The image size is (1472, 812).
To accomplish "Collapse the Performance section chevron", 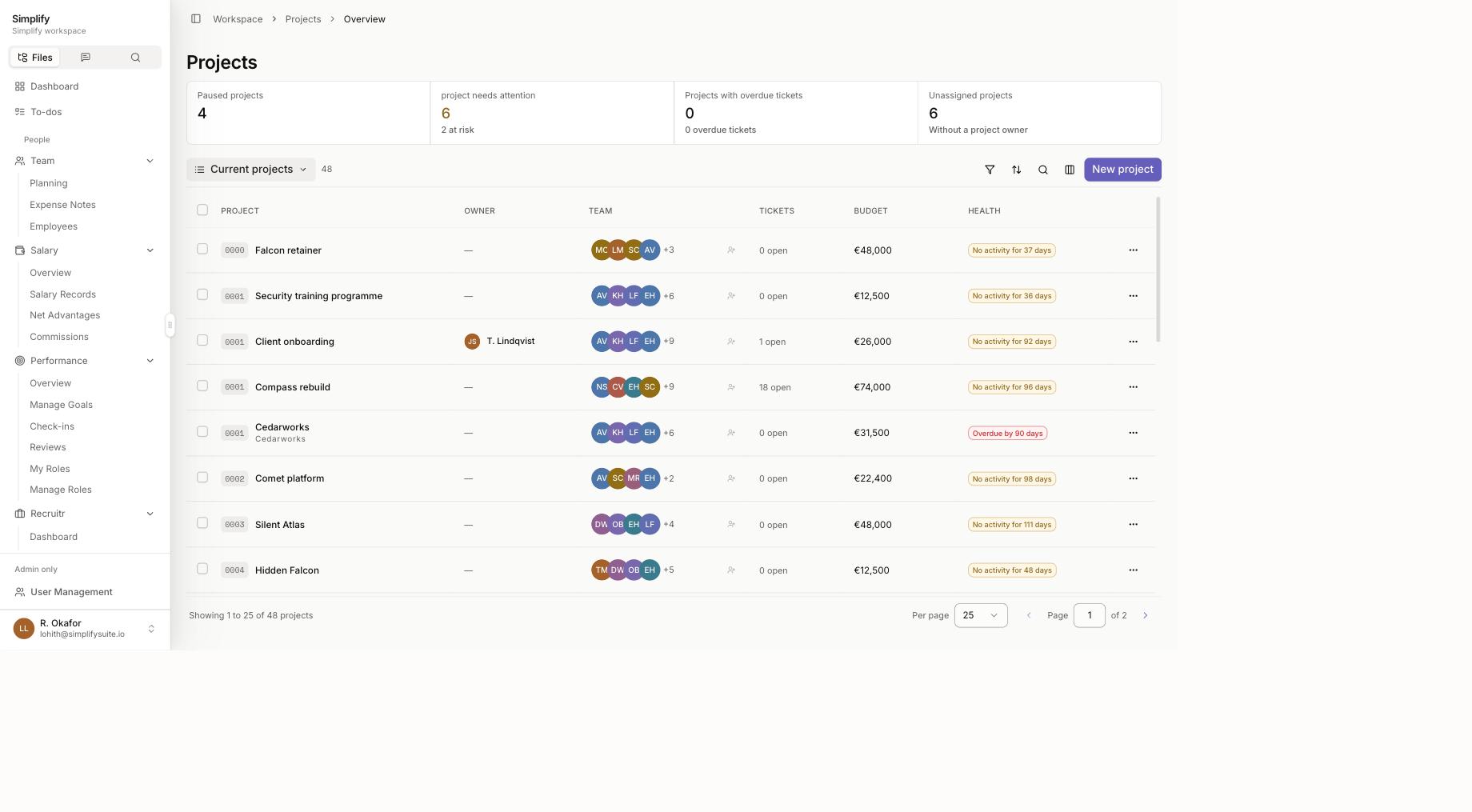I will pyautogui.click(x=150, y=361).
